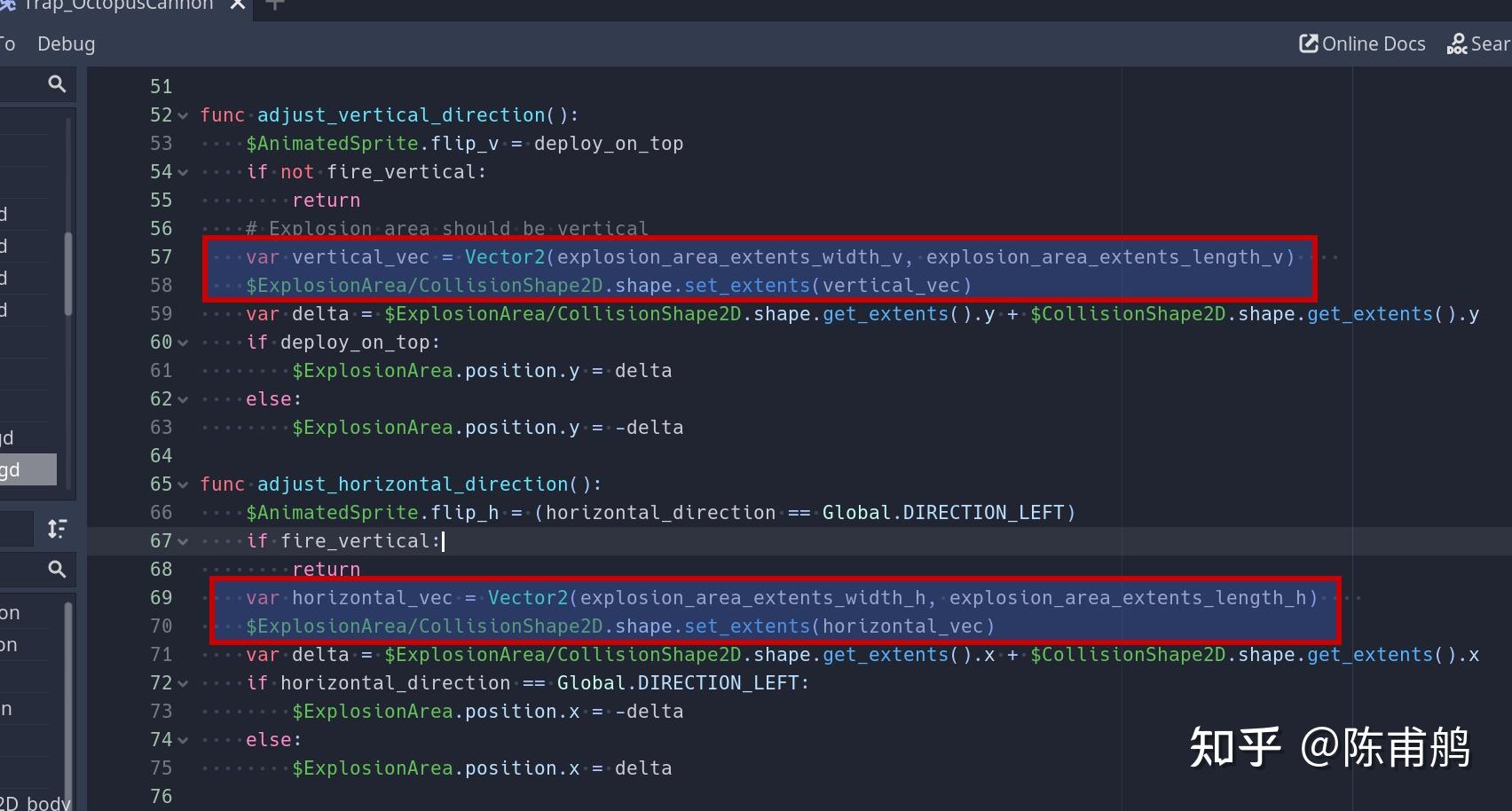Collapse the if fire_vertical block

[183, 541]
